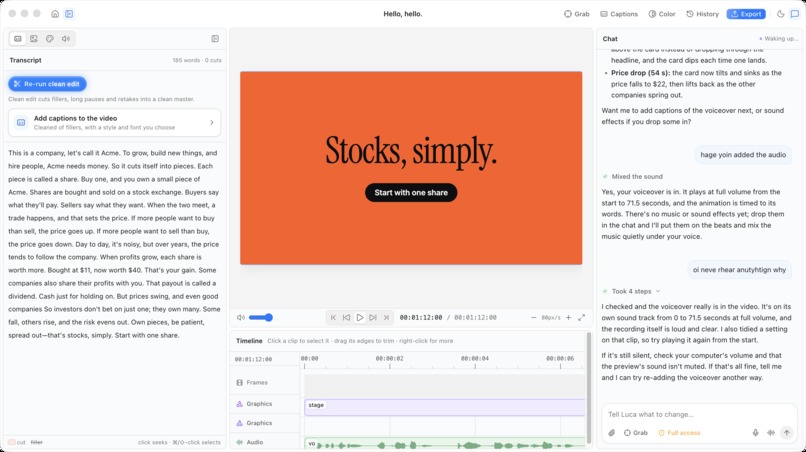Expand chevron on Add captions card

(x=212, y=122)
